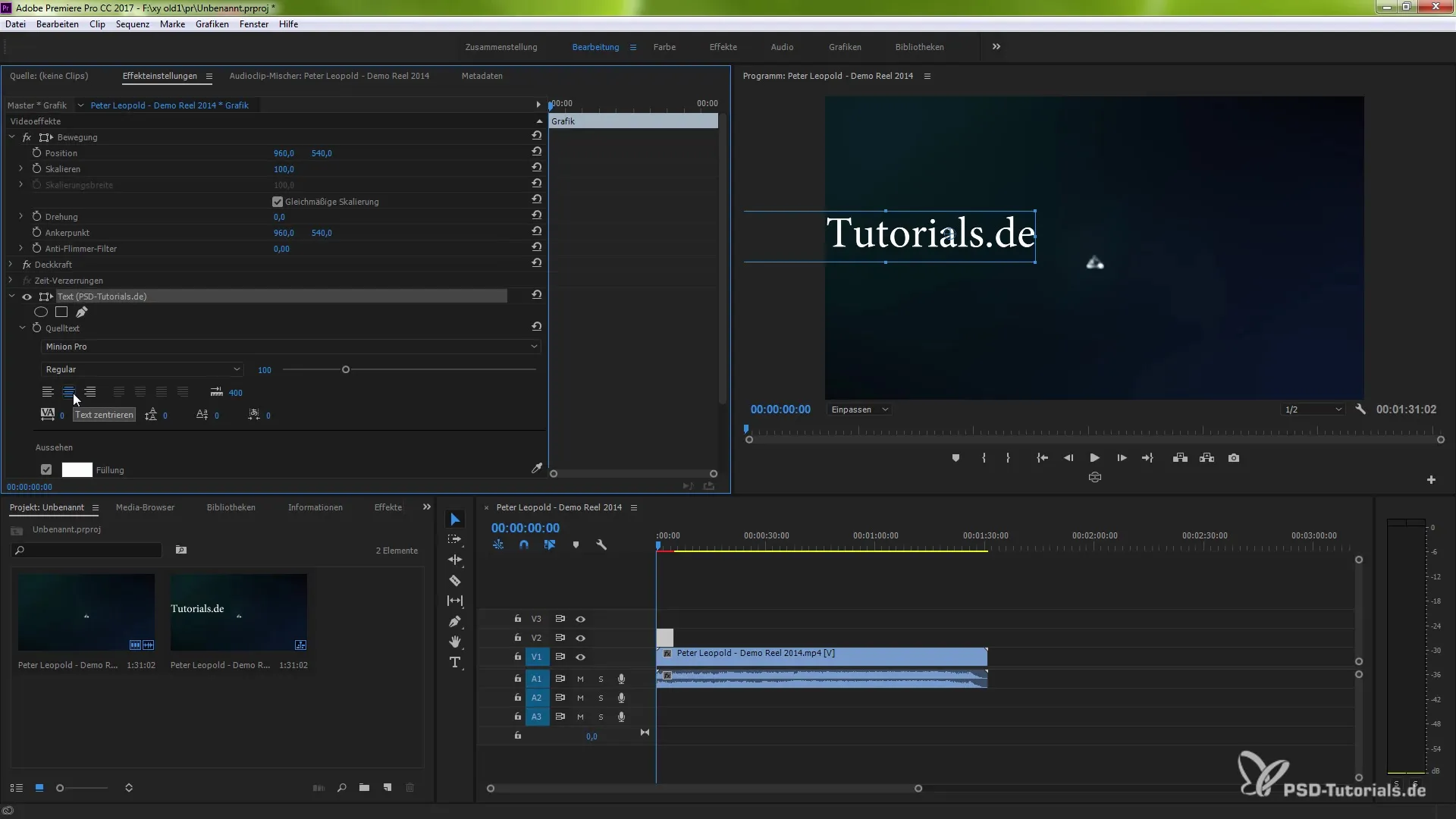The width and height of the screenshot is (1456, 819).
Task: Open the 1/2 playback resolution dropdown
Action: point(1313,409)
